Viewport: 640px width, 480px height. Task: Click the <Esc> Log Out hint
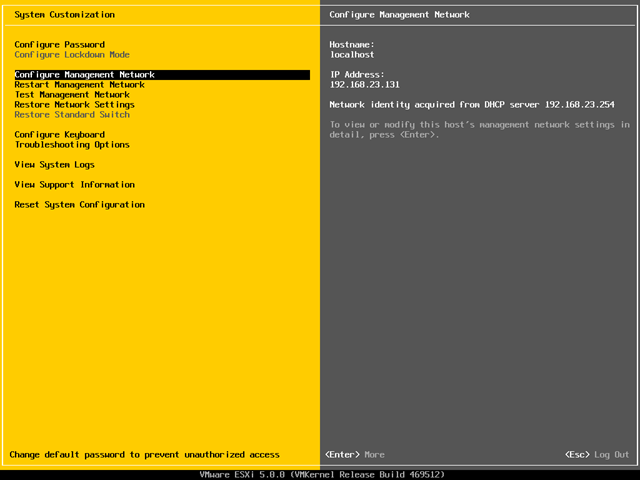597,455
